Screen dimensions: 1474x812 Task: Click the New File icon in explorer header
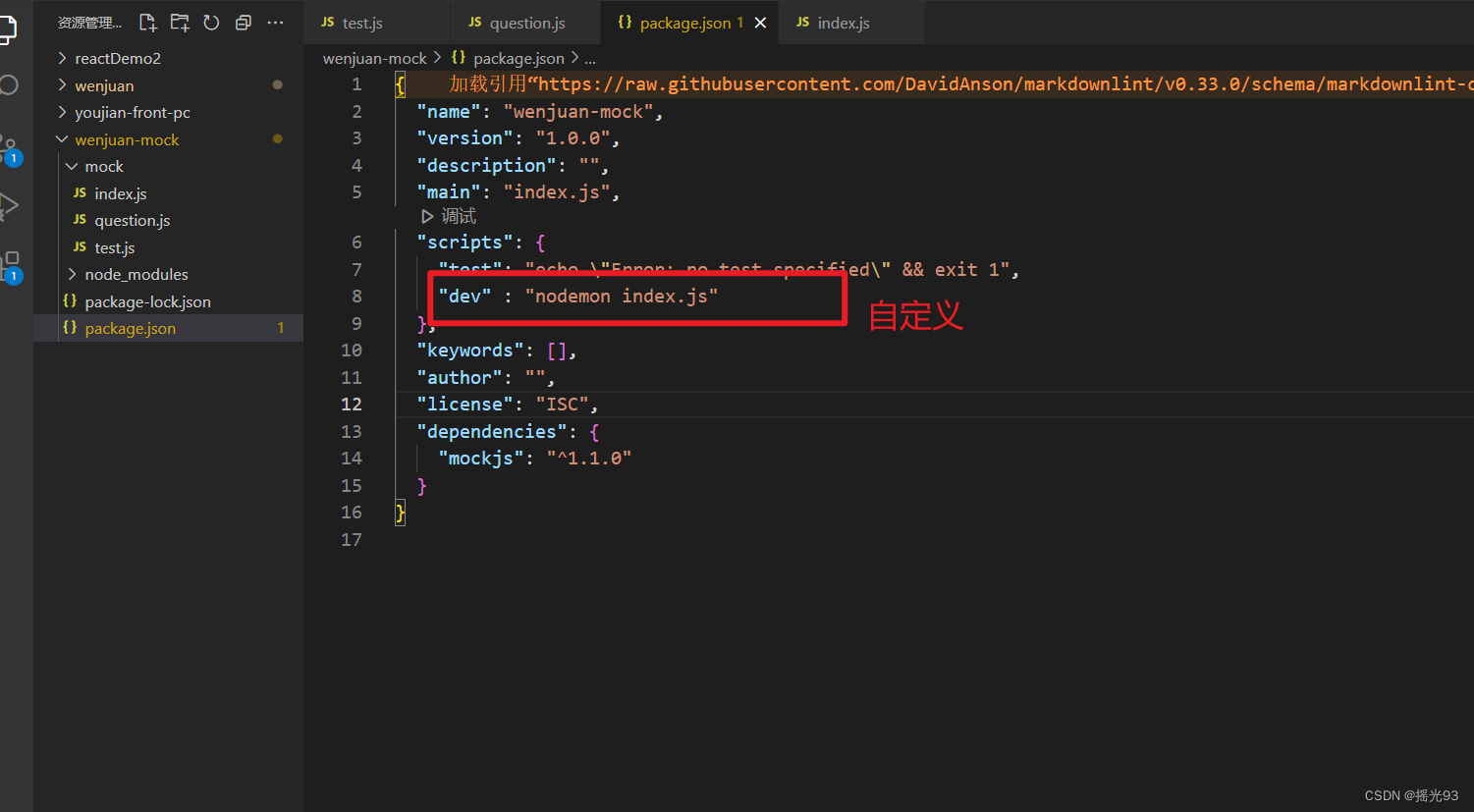click(148, 23)
